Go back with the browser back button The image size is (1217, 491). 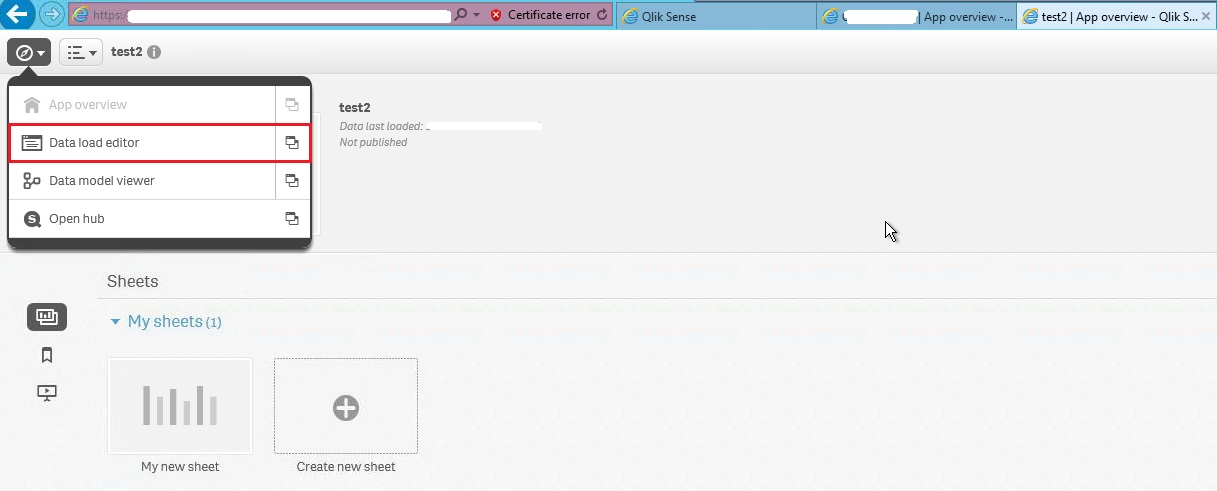17,15
